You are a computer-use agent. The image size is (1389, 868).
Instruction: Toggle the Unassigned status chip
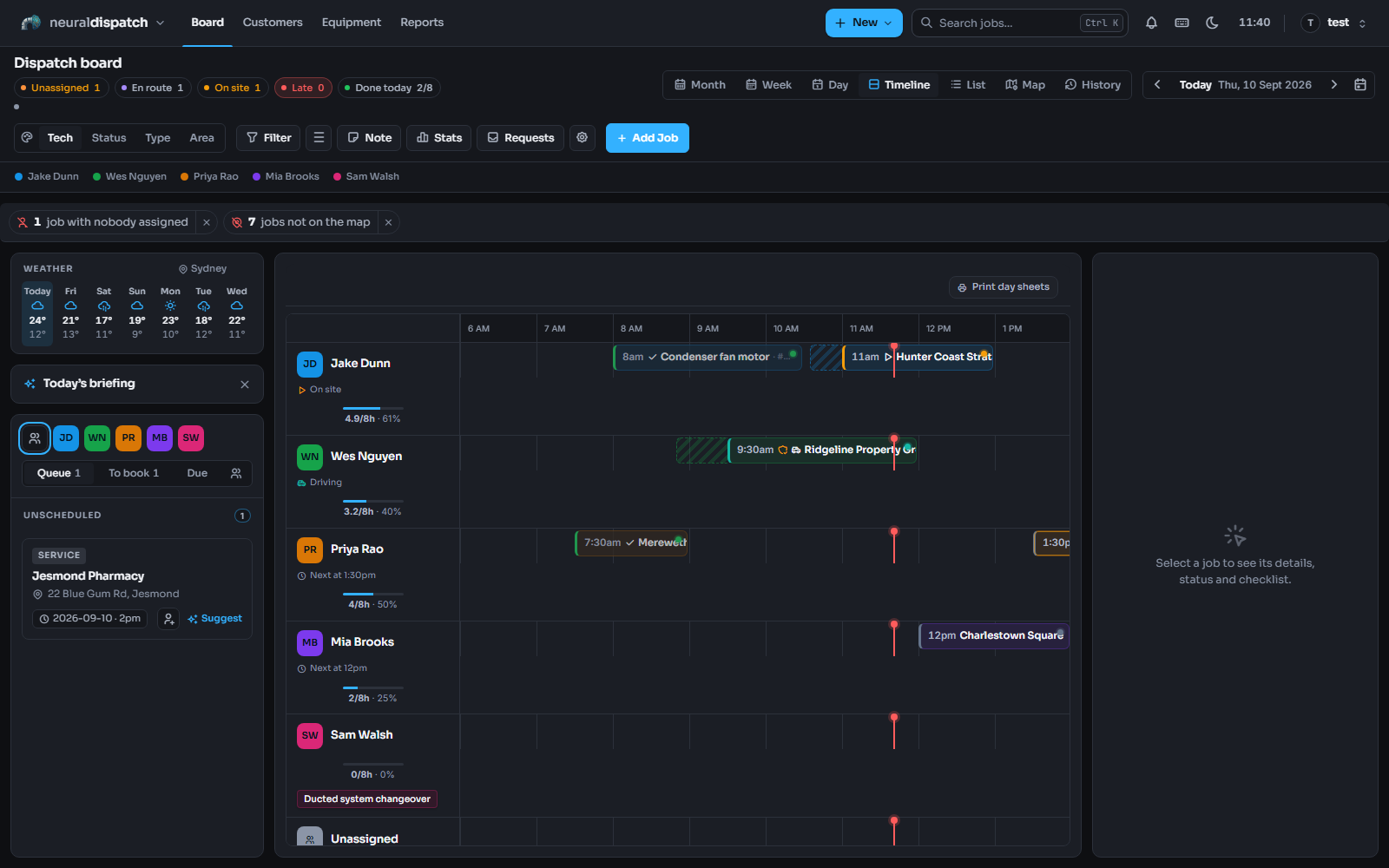pyautogui.click(x=60, y=88)
